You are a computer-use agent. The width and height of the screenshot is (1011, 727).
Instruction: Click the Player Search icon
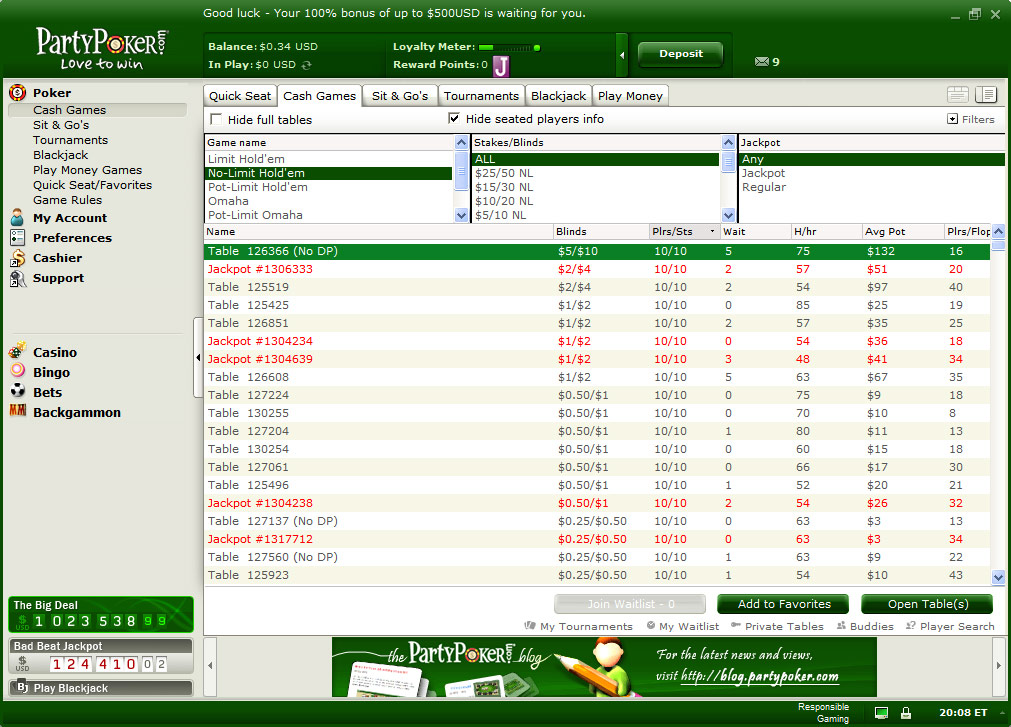(x=910, y=625)
